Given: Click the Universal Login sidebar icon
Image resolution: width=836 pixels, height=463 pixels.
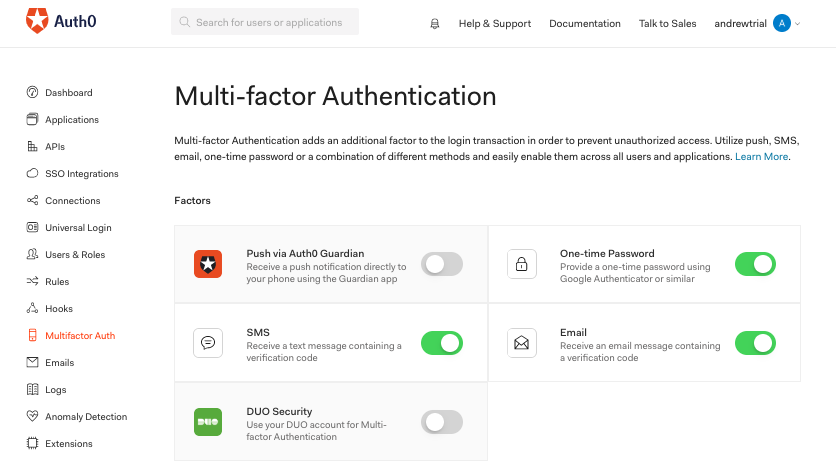Looking at the screenshot, I should tap(32, 228).
